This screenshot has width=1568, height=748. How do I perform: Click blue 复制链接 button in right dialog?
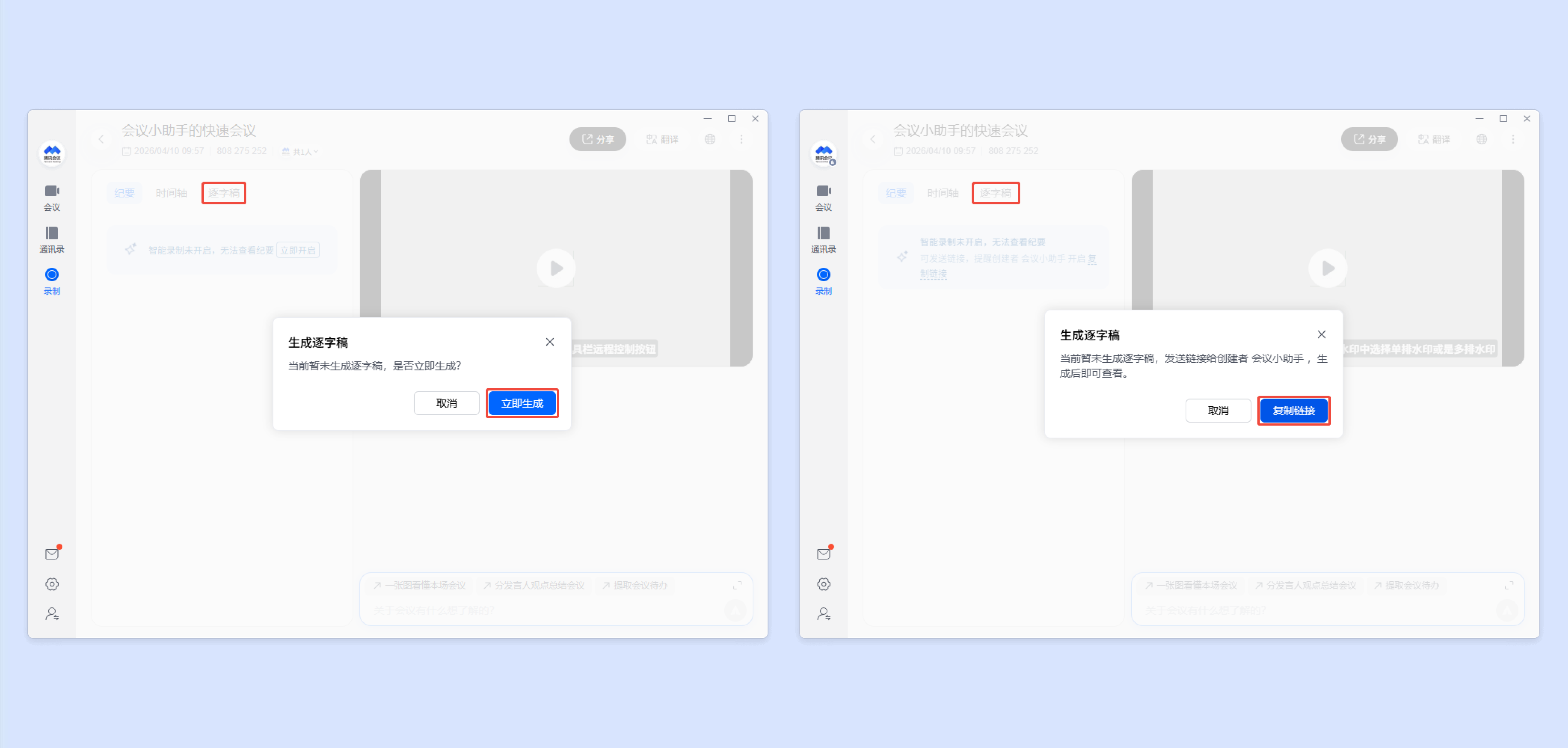coord(1294,410)
